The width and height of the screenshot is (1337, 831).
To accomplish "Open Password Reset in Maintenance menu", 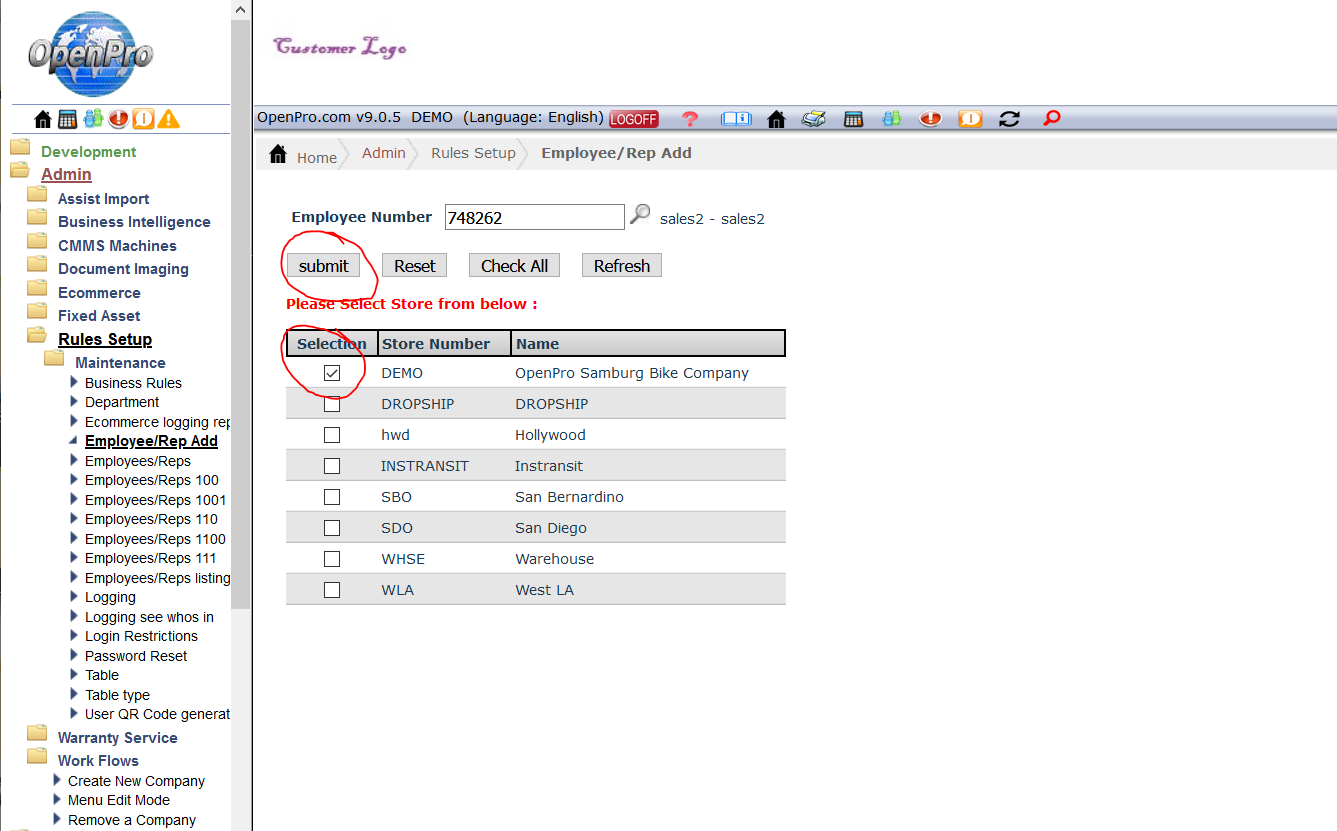I will coord(136,656).
